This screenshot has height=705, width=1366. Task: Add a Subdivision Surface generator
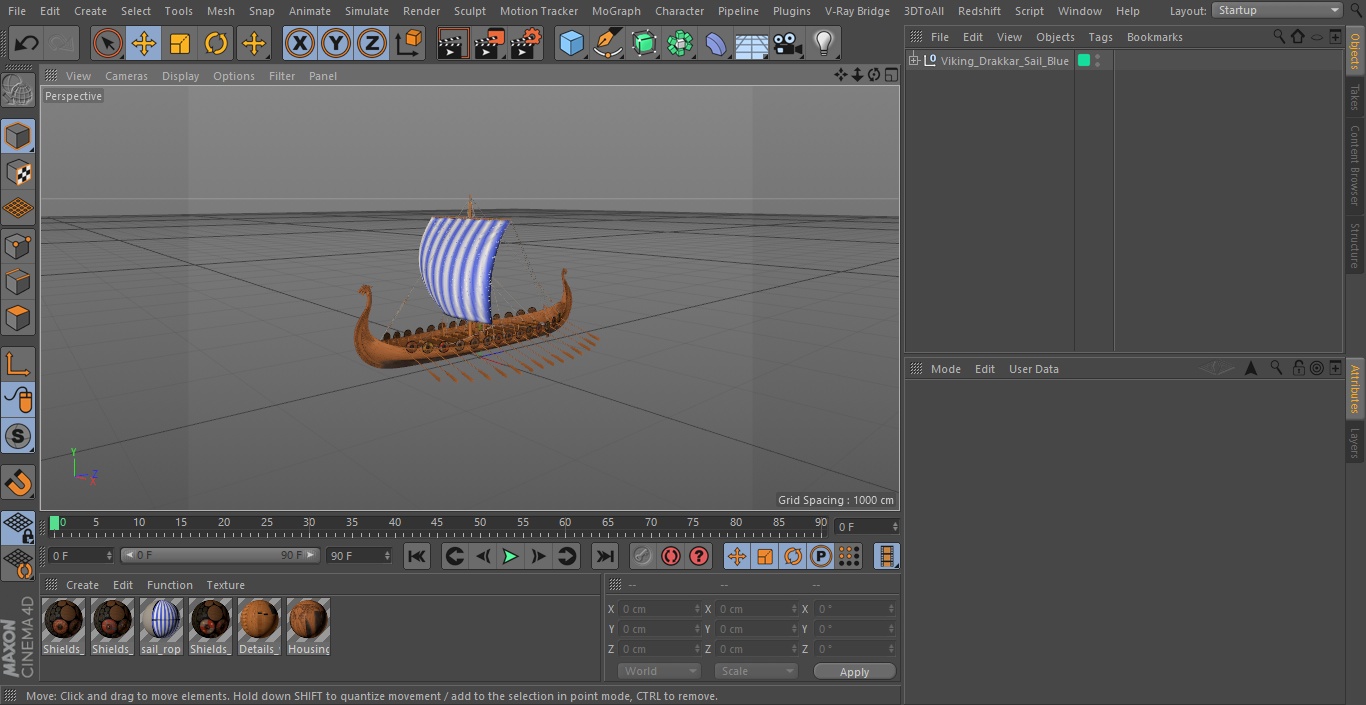tap(644, 43)
